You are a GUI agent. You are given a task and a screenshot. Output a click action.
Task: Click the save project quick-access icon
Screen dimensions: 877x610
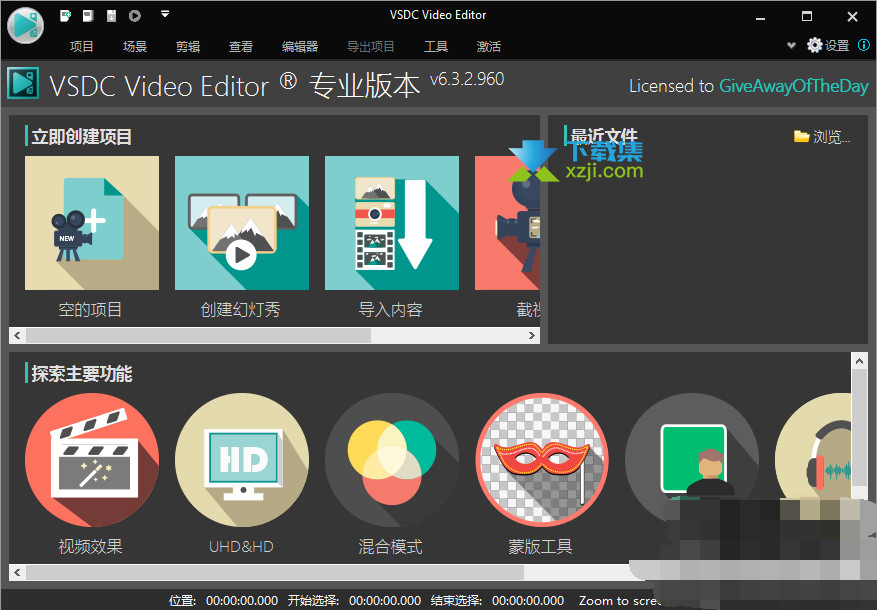[111, 16]
